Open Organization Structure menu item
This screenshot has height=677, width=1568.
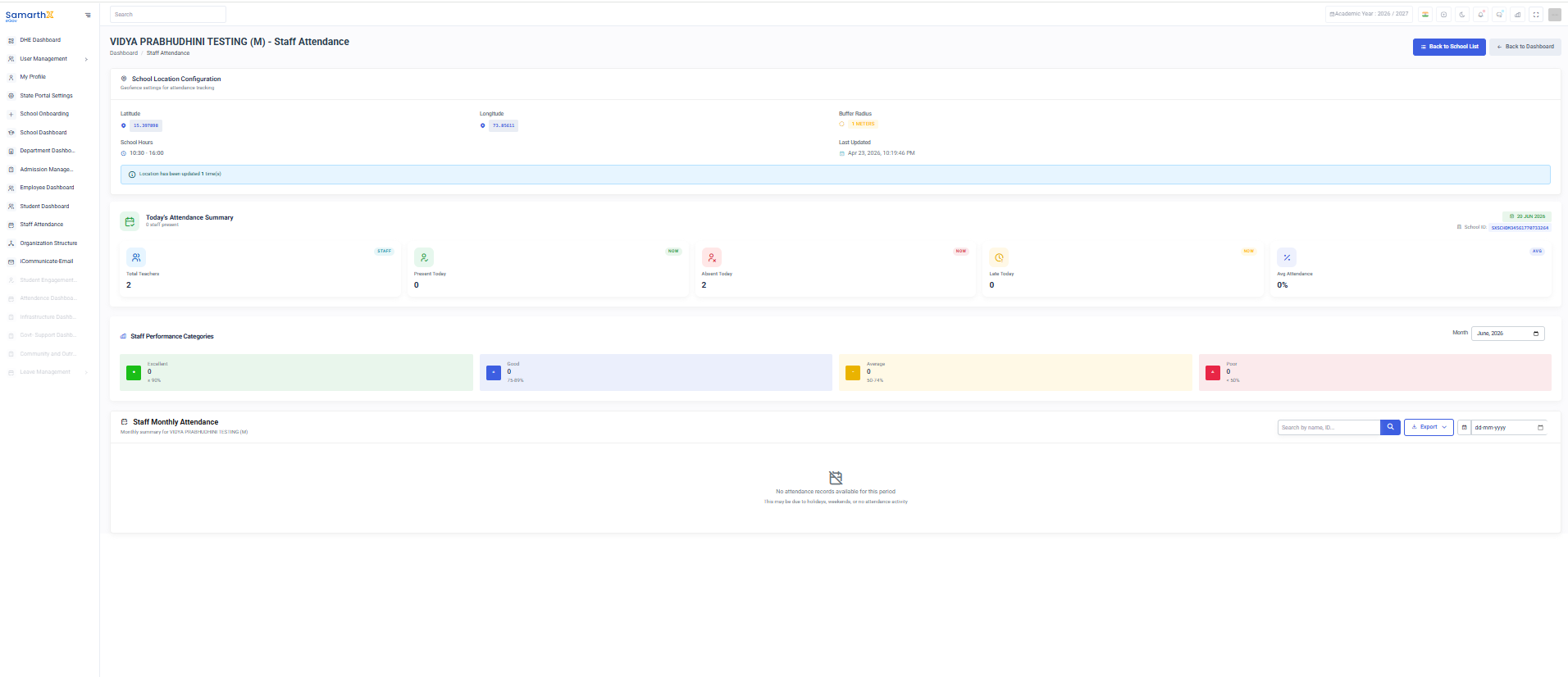48,243
